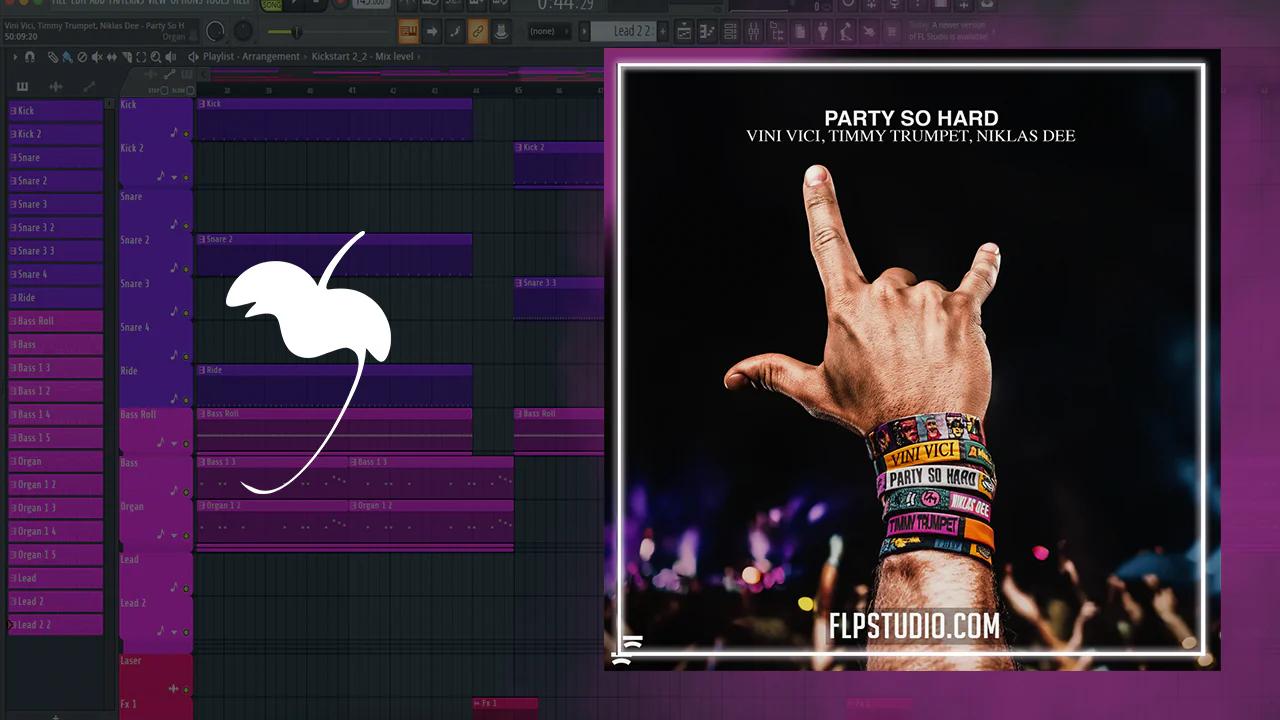Show pattern clips in the picker panel

click(x=23, y=86)
